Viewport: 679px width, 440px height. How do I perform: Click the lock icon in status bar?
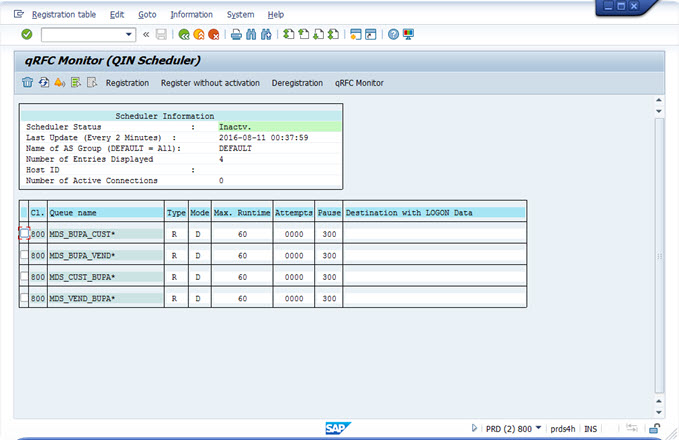[x=654, y=428]
